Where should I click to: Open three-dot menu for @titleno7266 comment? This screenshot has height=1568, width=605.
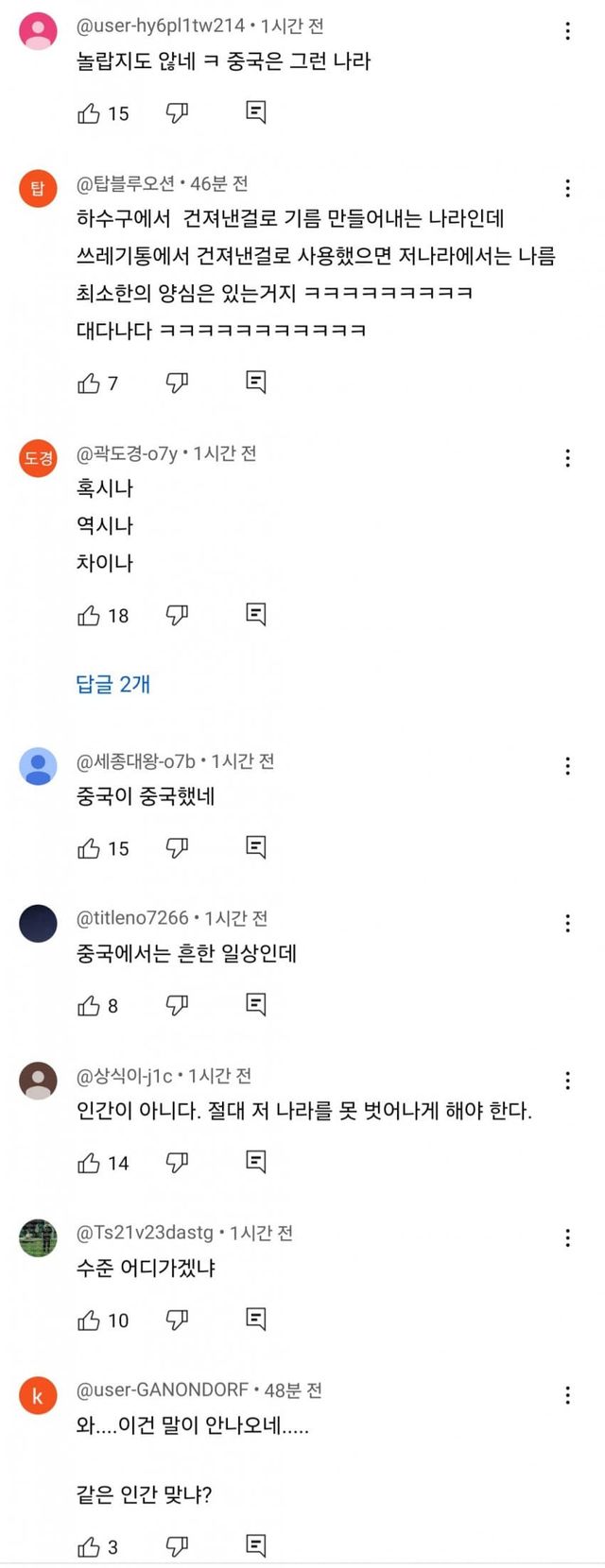567,923
